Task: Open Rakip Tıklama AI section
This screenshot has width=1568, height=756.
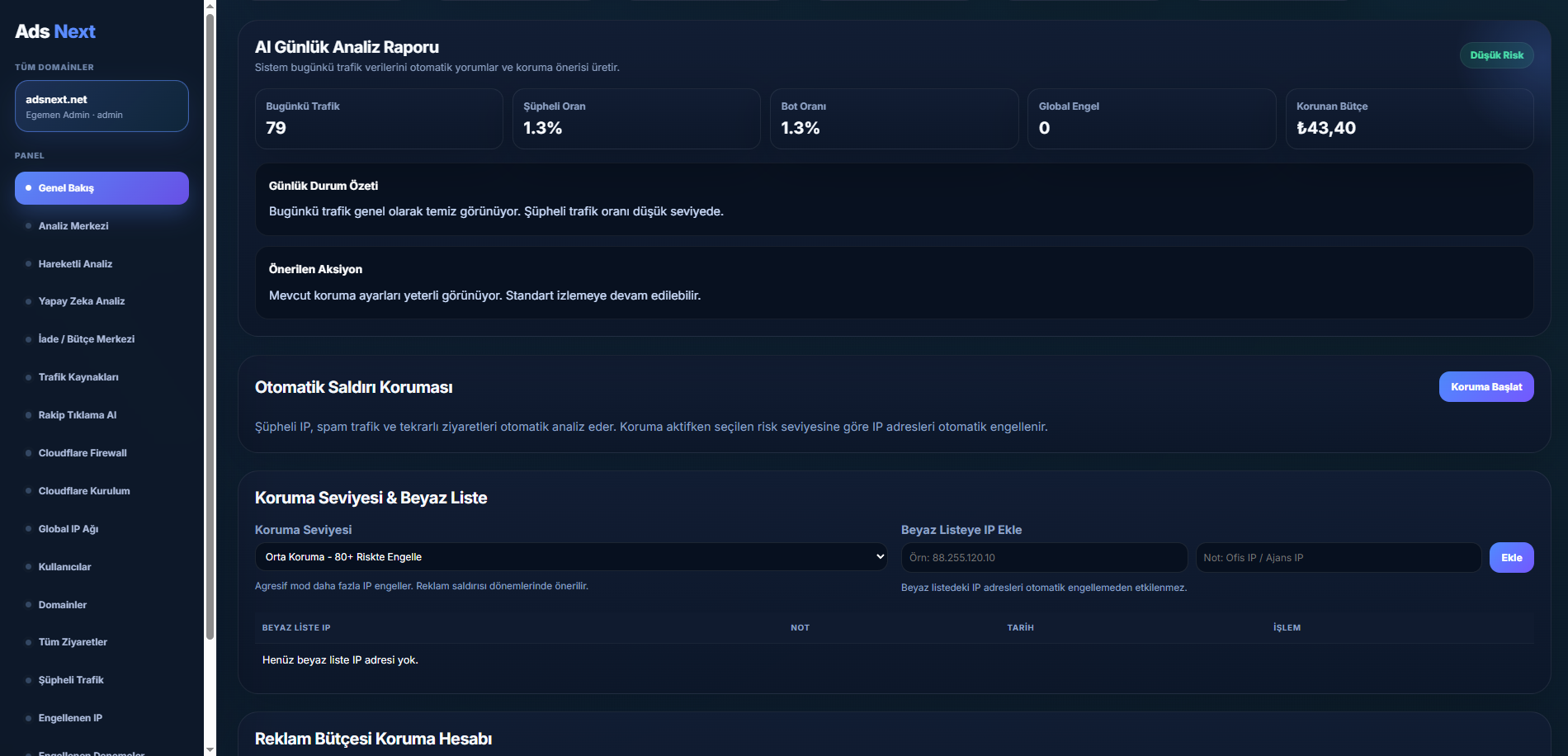Action: tap(102, 415)
